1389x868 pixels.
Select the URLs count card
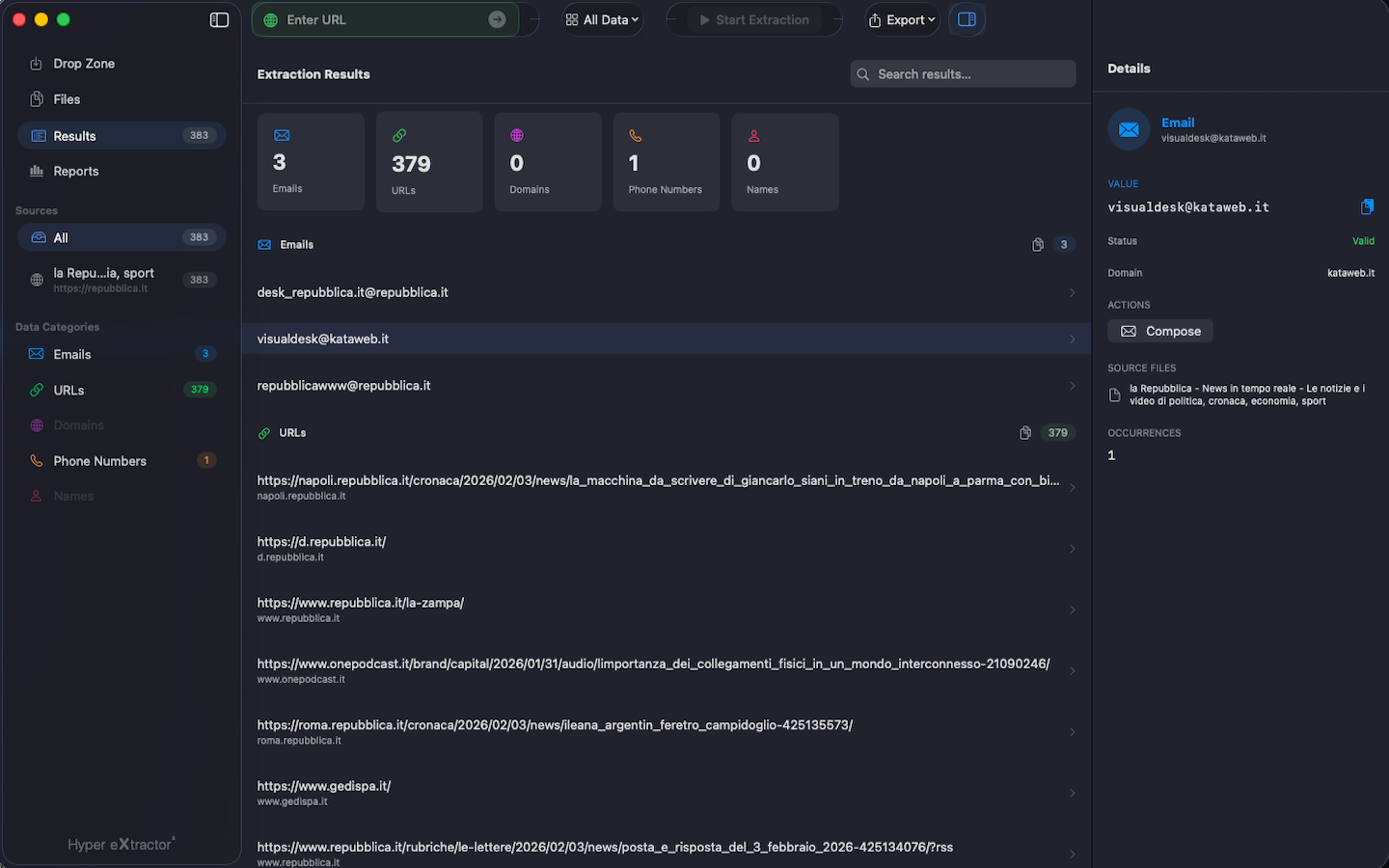click(429, 162)
